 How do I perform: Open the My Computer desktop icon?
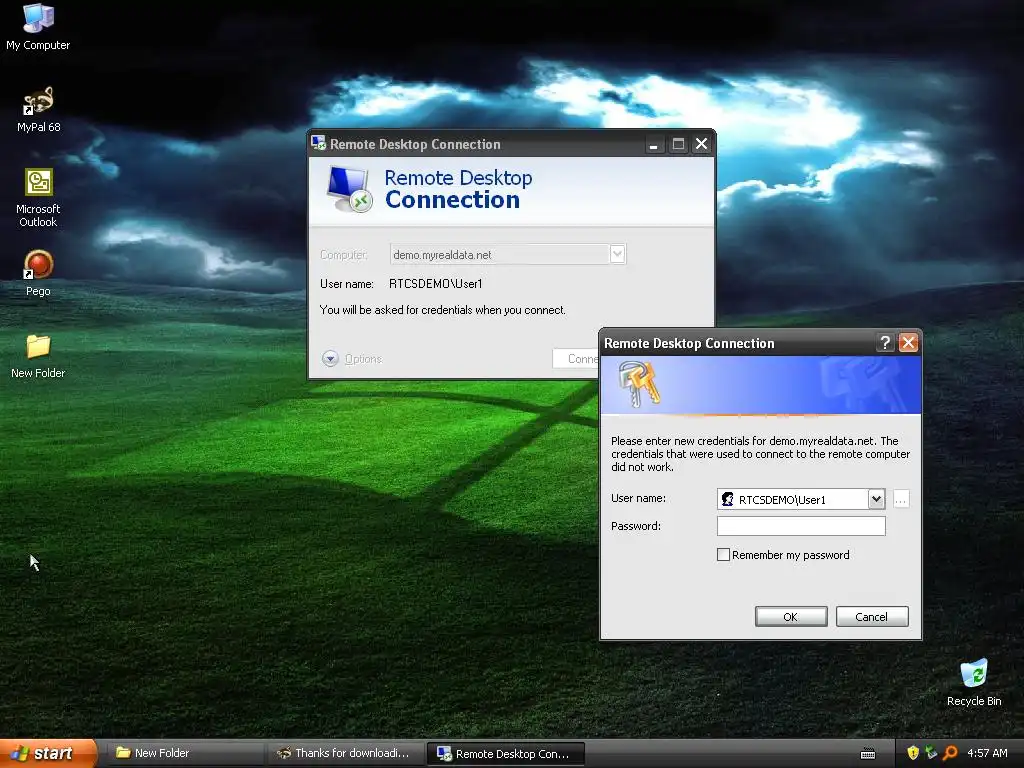pyautogui.click(x=38, y=27)
